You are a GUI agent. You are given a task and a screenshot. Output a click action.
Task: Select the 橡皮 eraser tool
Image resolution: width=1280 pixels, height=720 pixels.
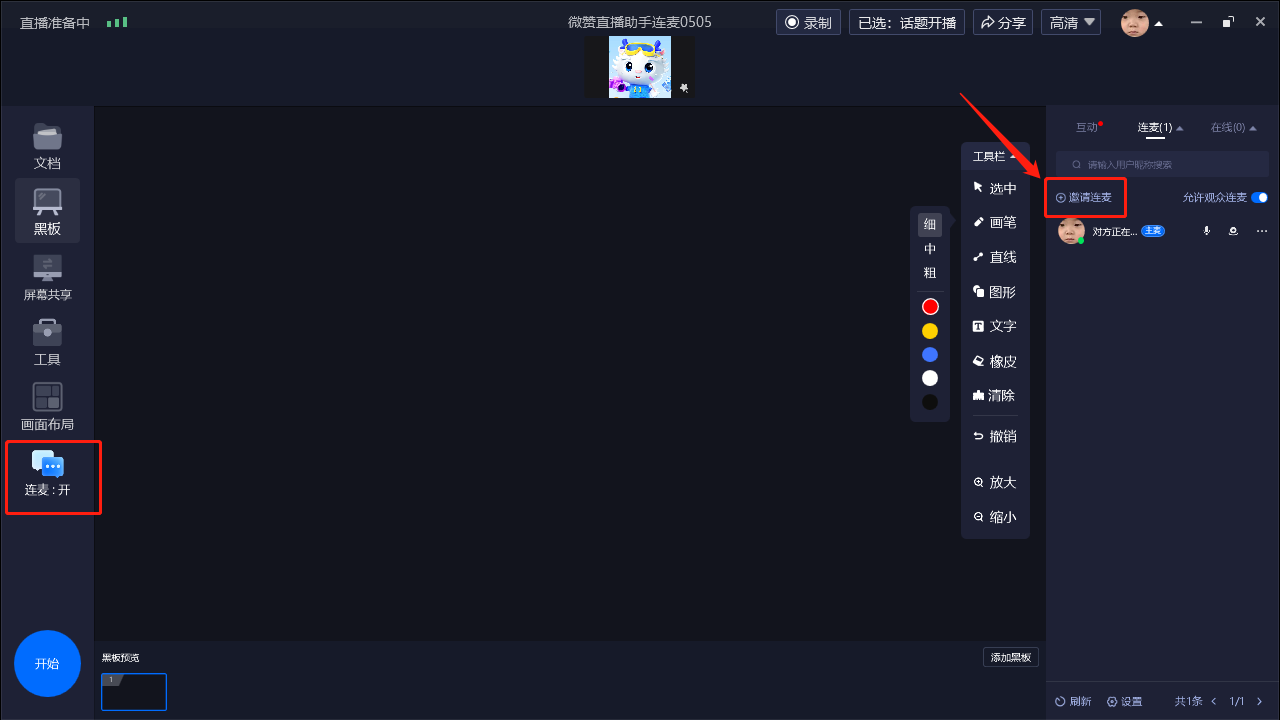(994, 361)
